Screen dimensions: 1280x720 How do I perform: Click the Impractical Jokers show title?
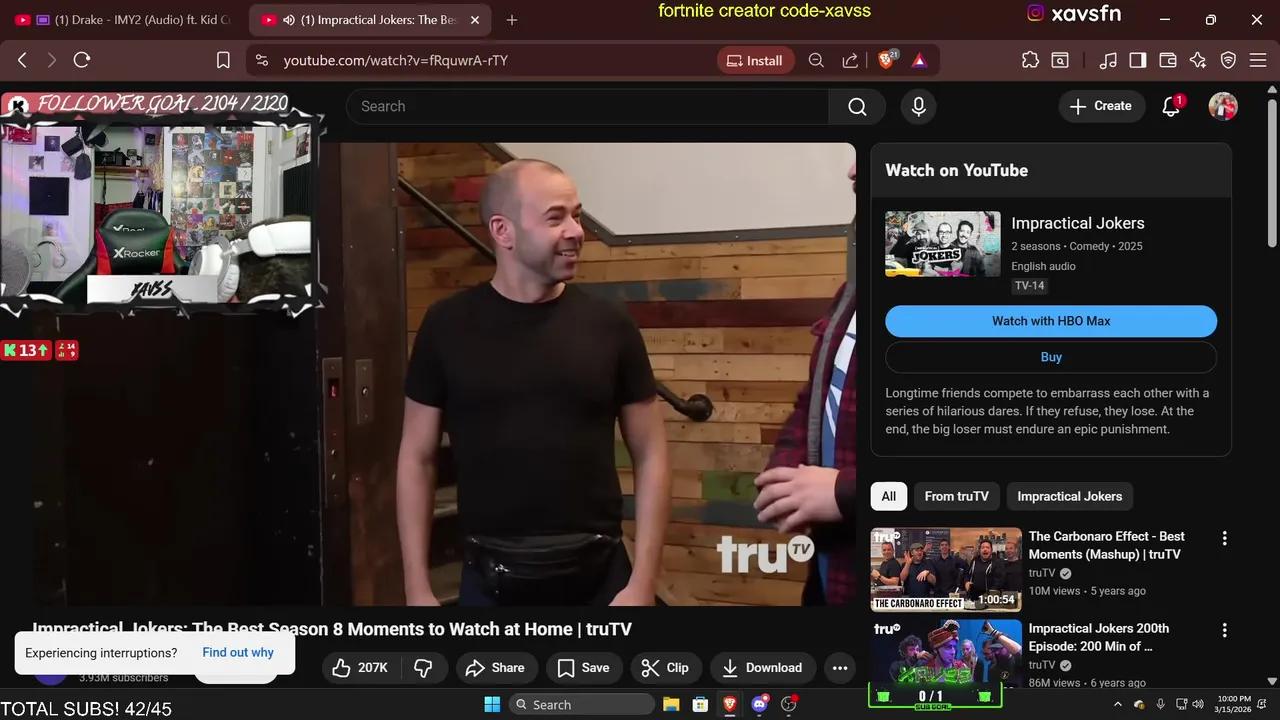[1078, 223]
